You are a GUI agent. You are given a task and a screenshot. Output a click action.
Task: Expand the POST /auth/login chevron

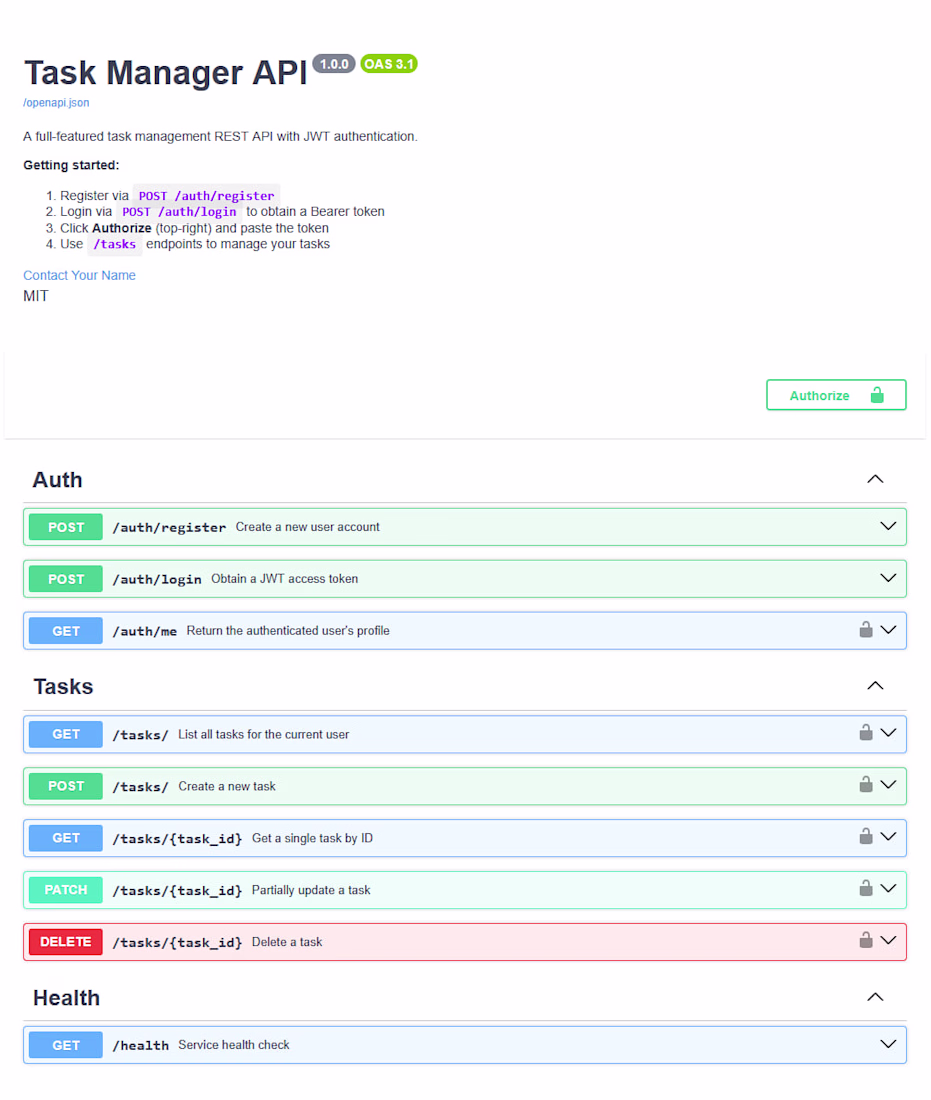888,578
